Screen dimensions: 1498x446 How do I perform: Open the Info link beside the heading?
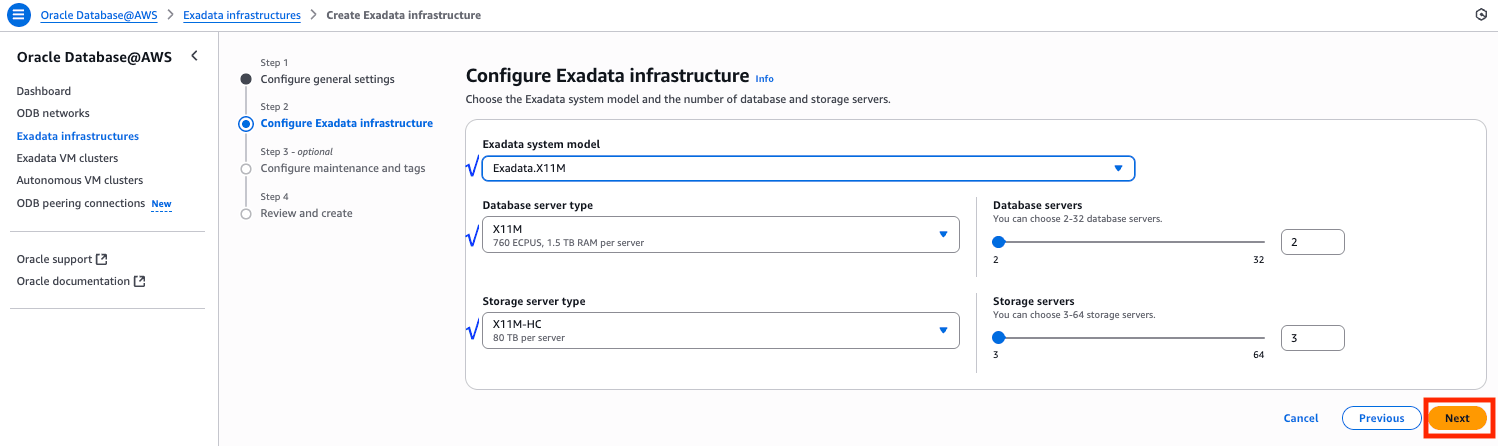(x=764, y=79)
